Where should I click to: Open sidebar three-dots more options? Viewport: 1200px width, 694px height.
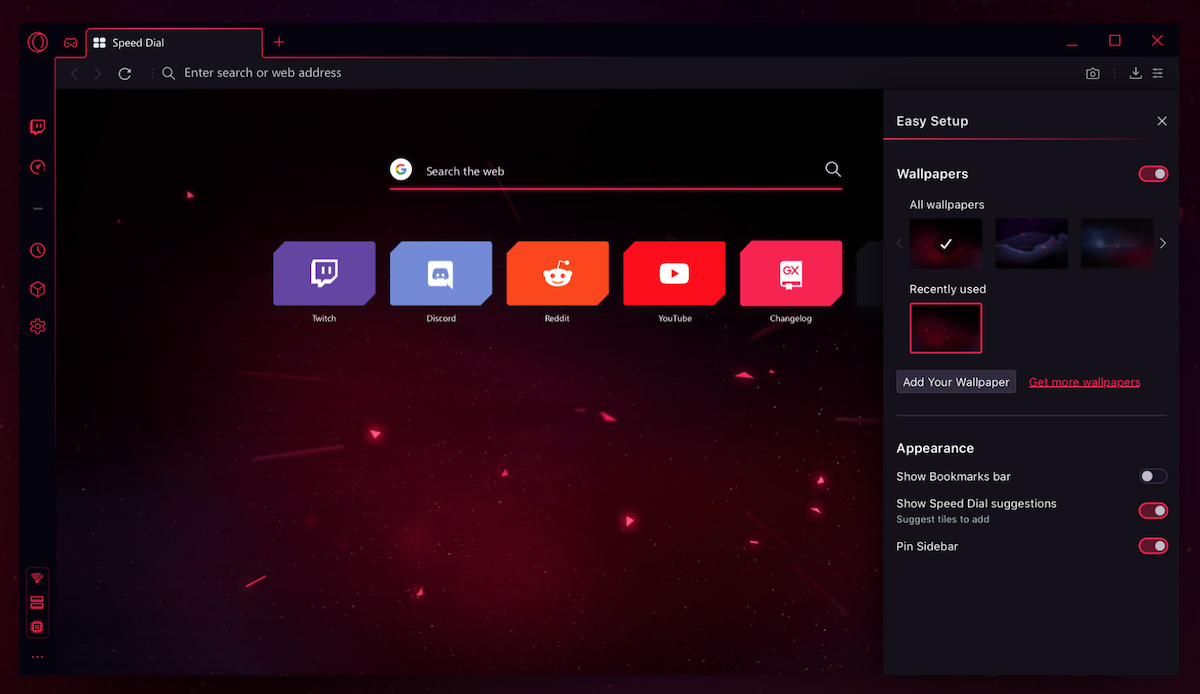37,657
